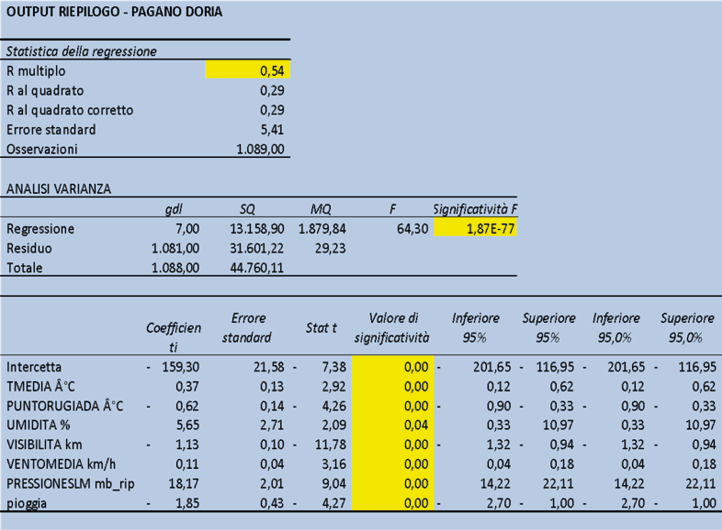Click the 'R al quadrato' label
Image resolution: width=722 pixels, height=530 pixels.
(x=45, y=91)
